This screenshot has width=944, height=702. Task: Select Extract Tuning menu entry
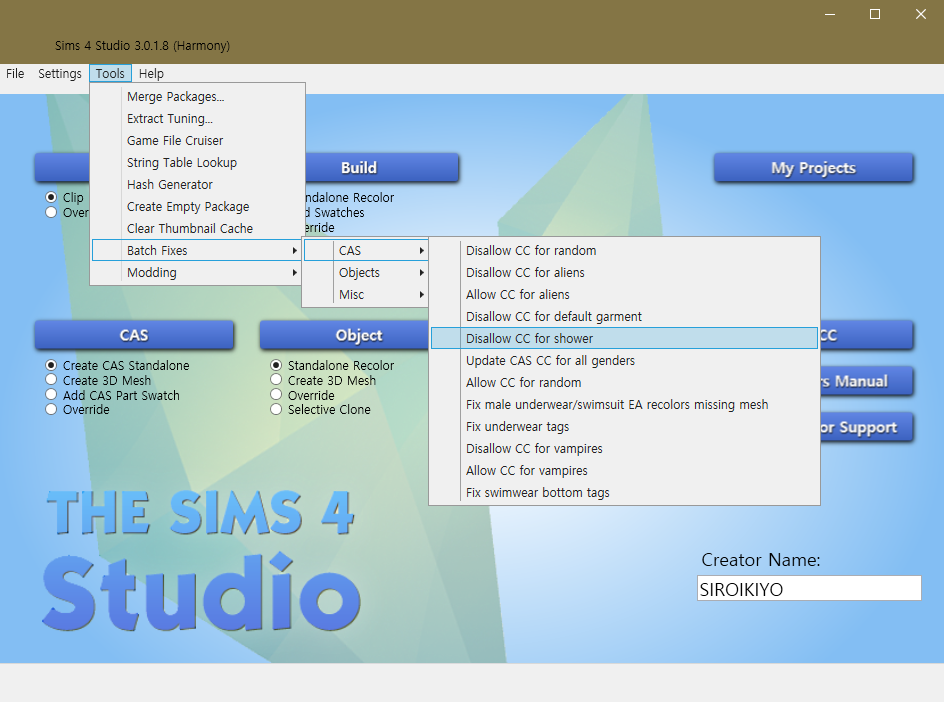pyautogui.click(x=197, y=119)
